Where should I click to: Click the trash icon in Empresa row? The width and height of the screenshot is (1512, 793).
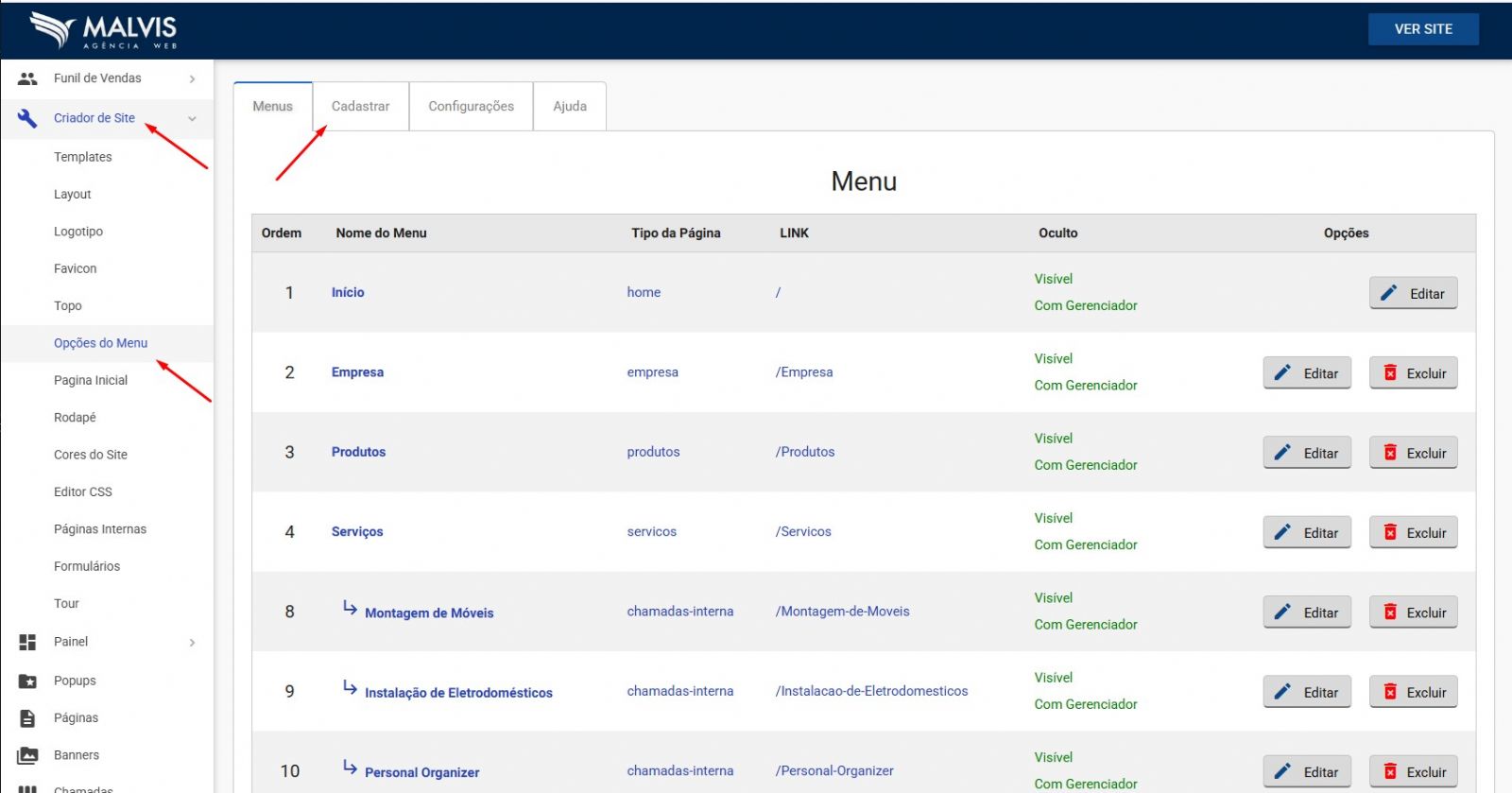pyautogui.click(x=1390, y=373)
